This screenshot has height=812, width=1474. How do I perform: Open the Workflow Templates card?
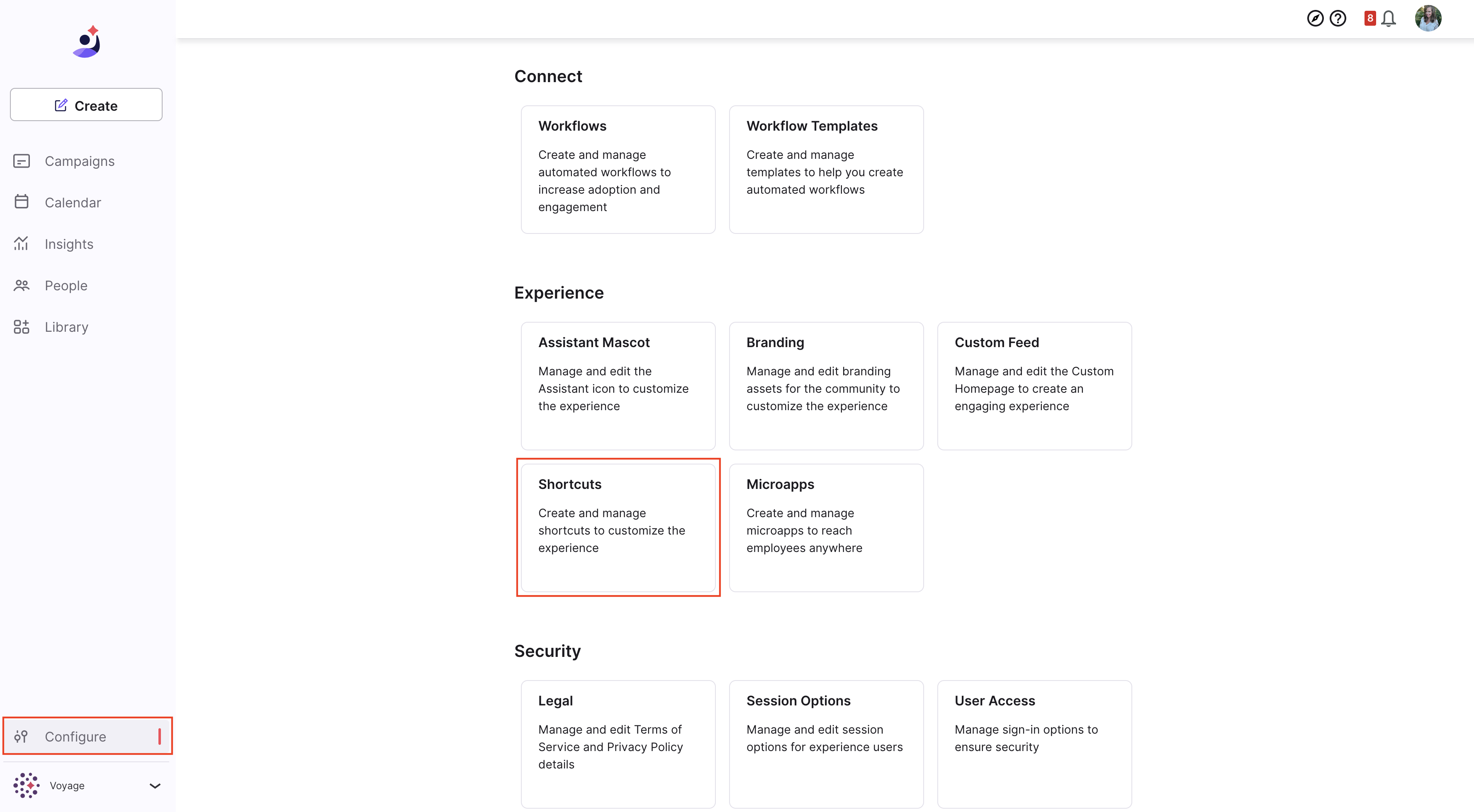[x=826, y=169]
